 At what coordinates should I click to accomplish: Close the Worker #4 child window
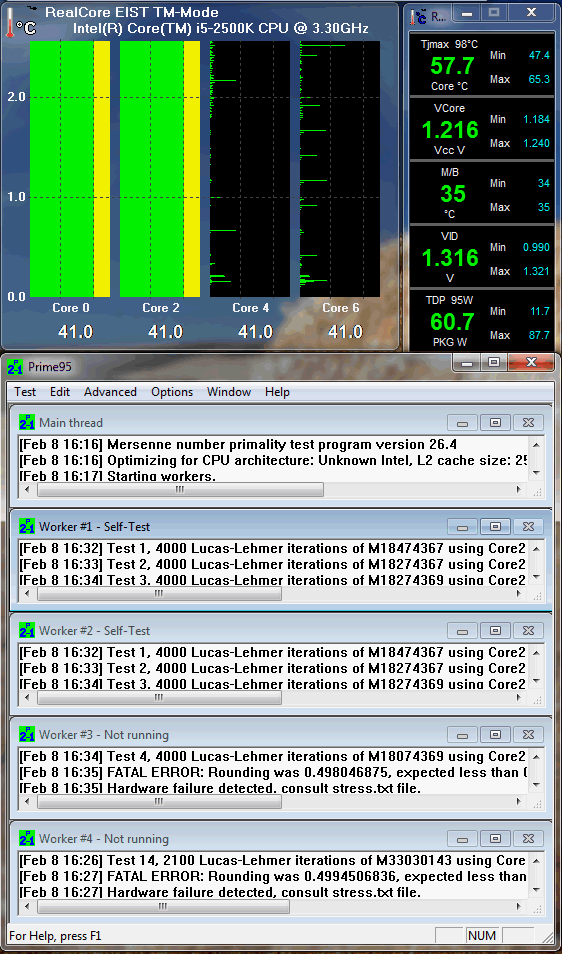(x=528, y=838)
